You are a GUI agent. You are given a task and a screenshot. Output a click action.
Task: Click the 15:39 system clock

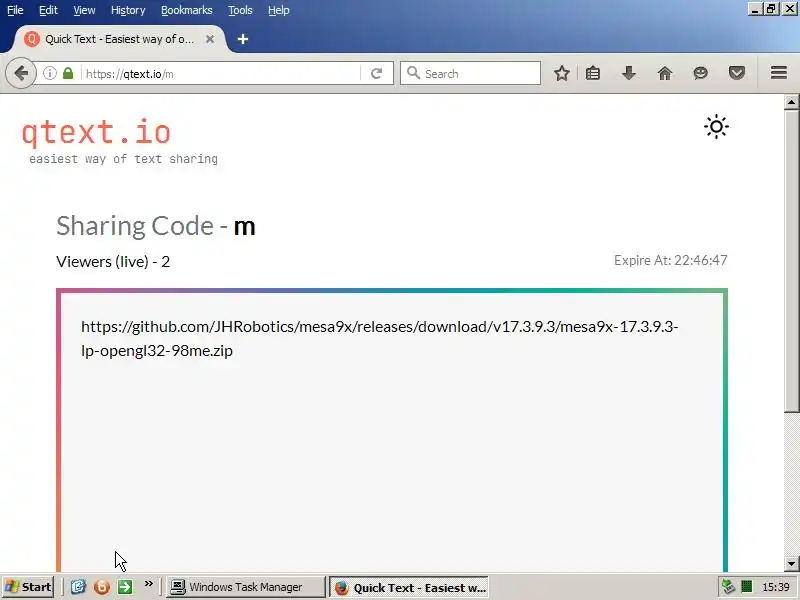(776, 587)
